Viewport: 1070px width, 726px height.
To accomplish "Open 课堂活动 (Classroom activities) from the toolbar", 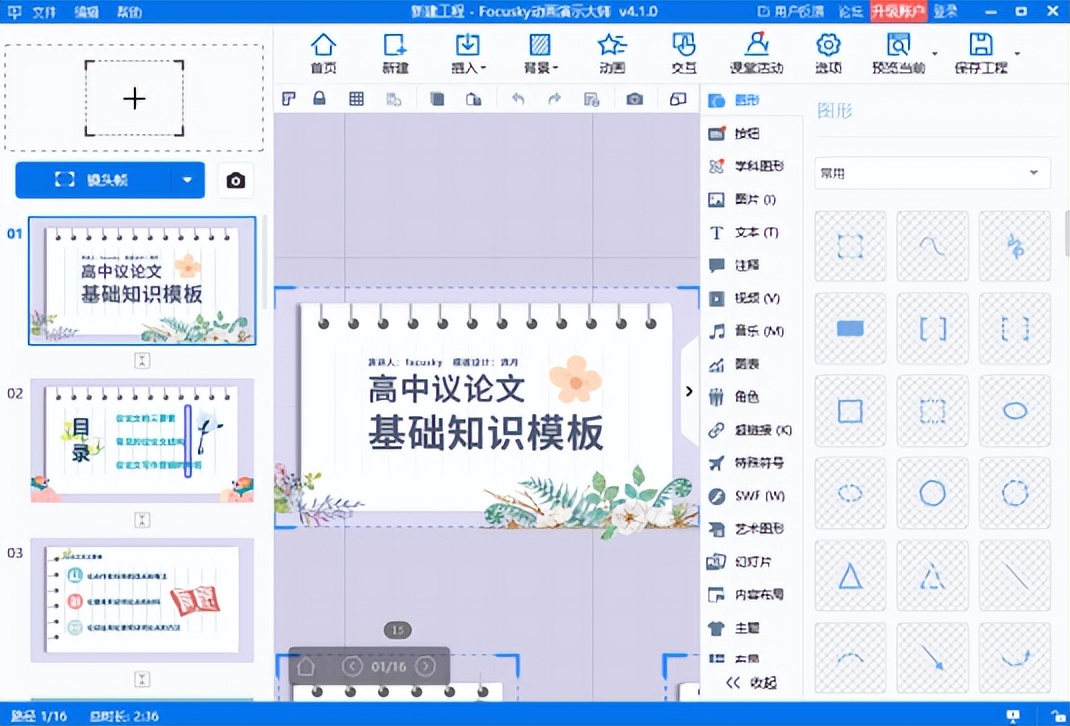I will [x=757, y=52].
